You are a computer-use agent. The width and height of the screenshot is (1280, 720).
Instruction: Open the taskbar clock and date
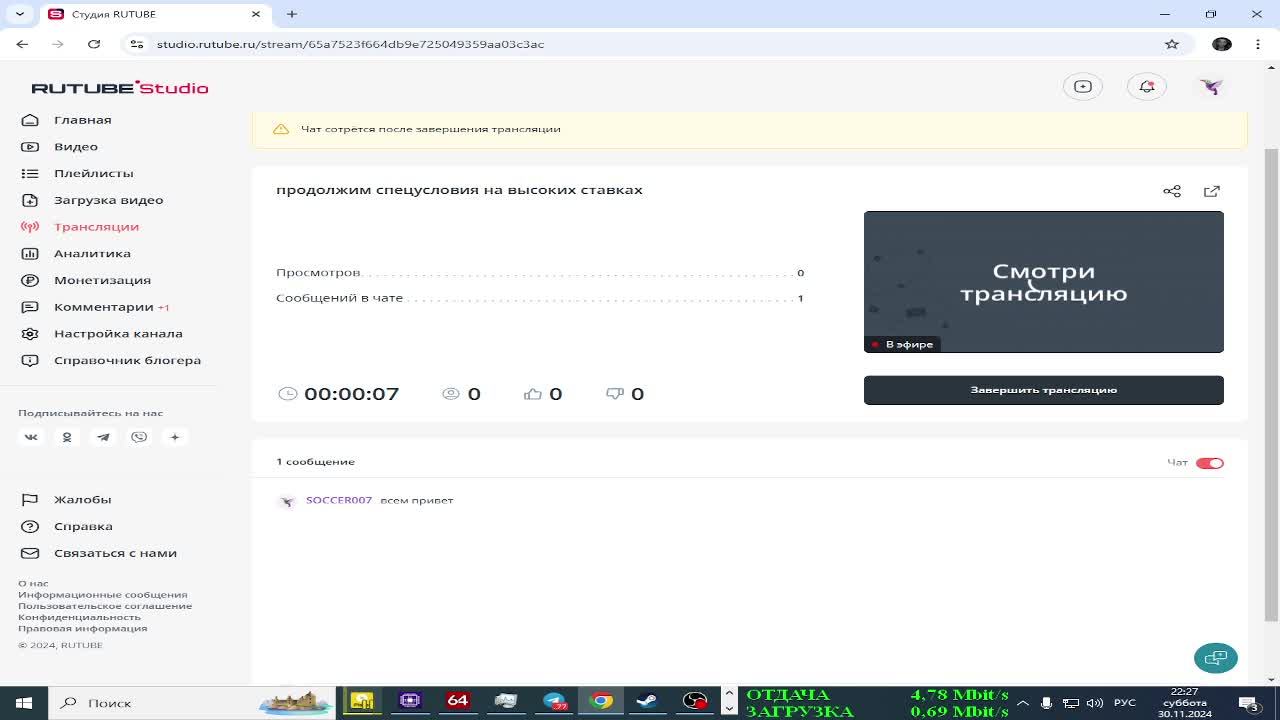pos(1185,703)
